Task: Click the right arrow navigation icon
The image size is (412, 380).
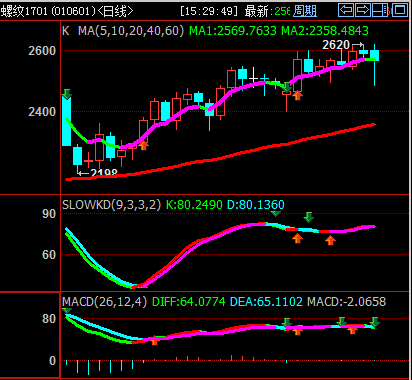Action: [363, 10]
